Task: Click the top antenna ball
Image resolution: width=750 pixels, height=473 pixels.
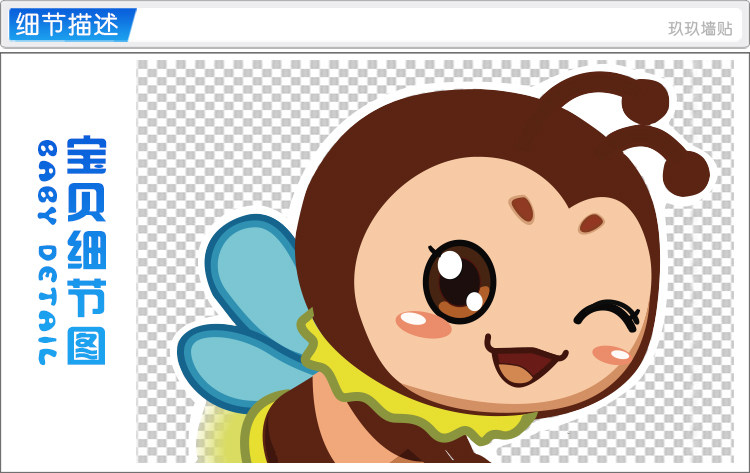Action: coord(646,101)
